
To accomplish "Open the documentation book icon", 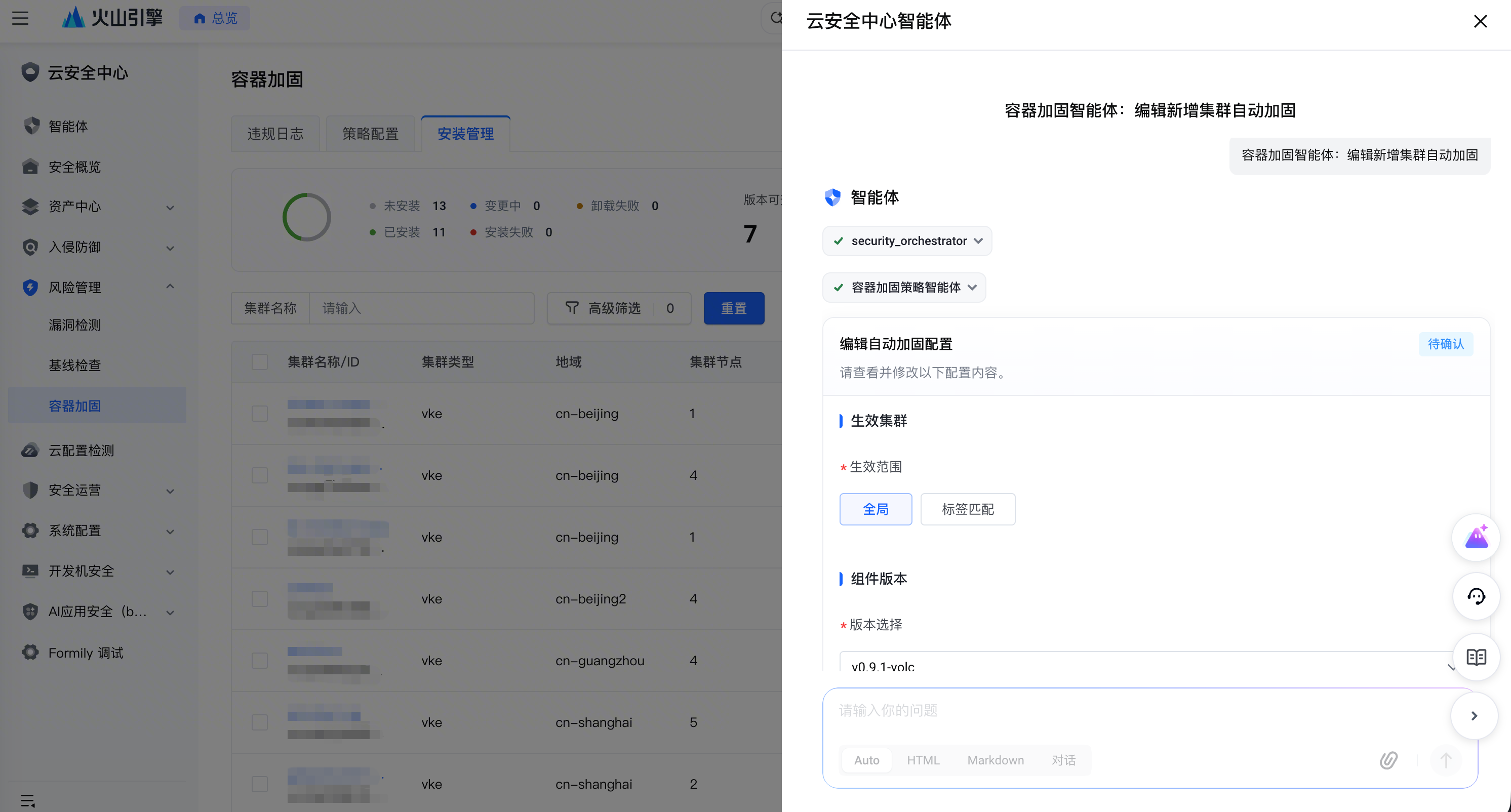I will [1476, 657].
